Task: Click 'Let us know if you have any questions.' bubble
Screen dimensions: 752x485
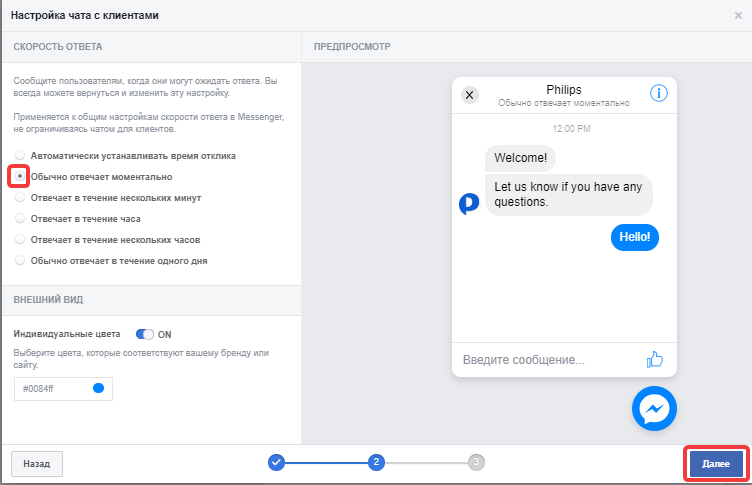Action: 569,194
